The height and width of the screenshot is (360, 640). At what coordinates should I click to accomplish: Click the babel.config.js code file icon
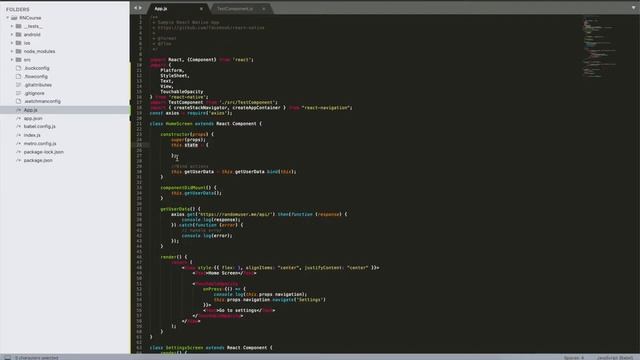point(18,127)
